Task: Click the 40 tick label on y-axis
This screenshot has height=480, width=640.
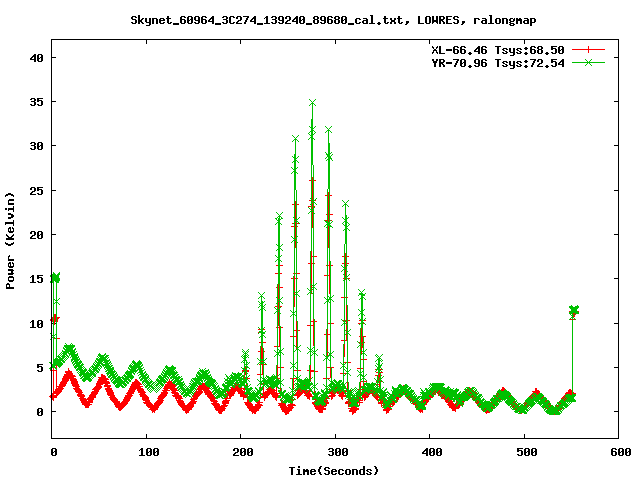Action: (37, 58)
